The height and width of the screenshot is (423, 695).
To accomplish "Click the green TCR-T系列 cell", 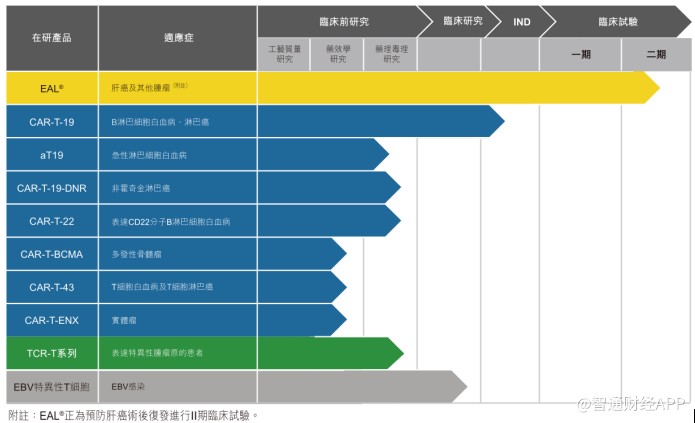I will [x=52, y=353].
